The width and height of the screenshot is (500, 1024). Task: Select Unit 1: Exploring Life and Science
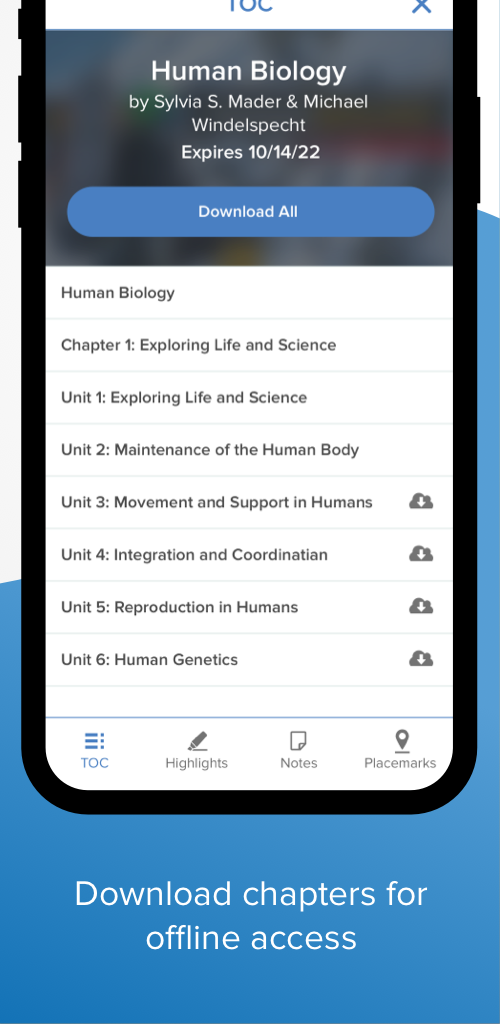click(249, 397)
